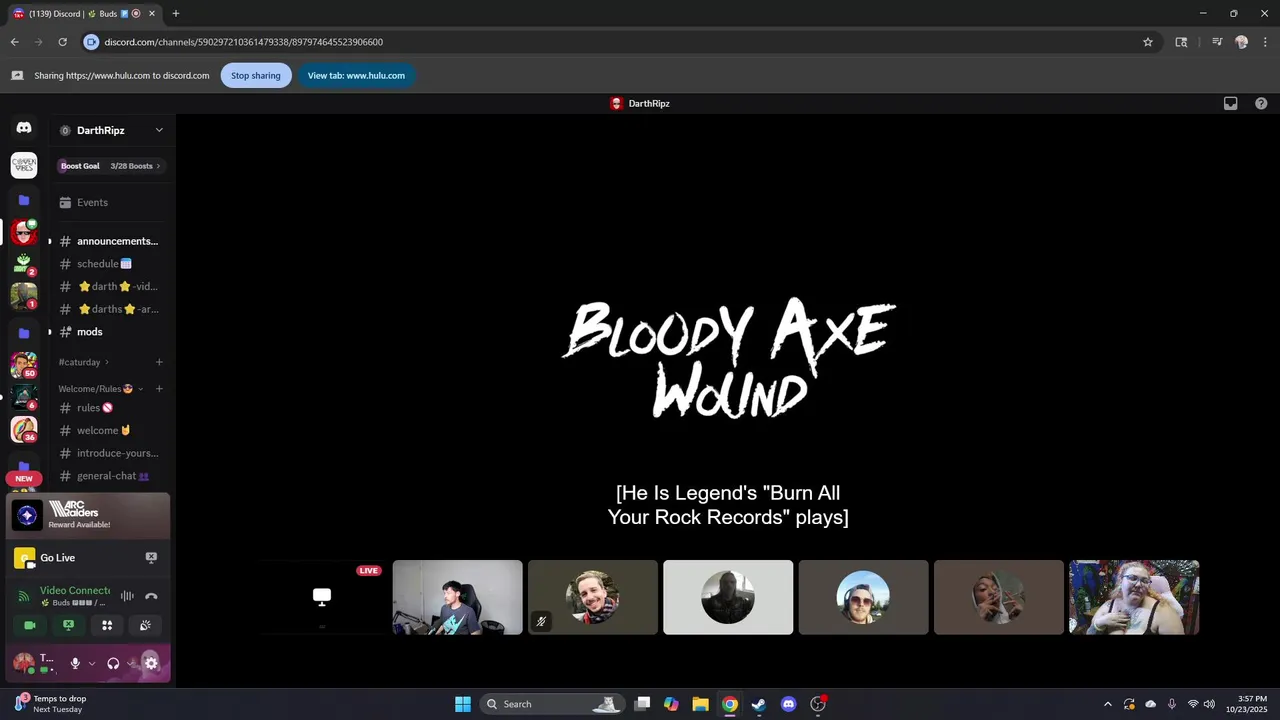Open Discord app from the taskbar
Image resolution: width=1280 pixels, height=720 pixels.
(x=788, y=704)
